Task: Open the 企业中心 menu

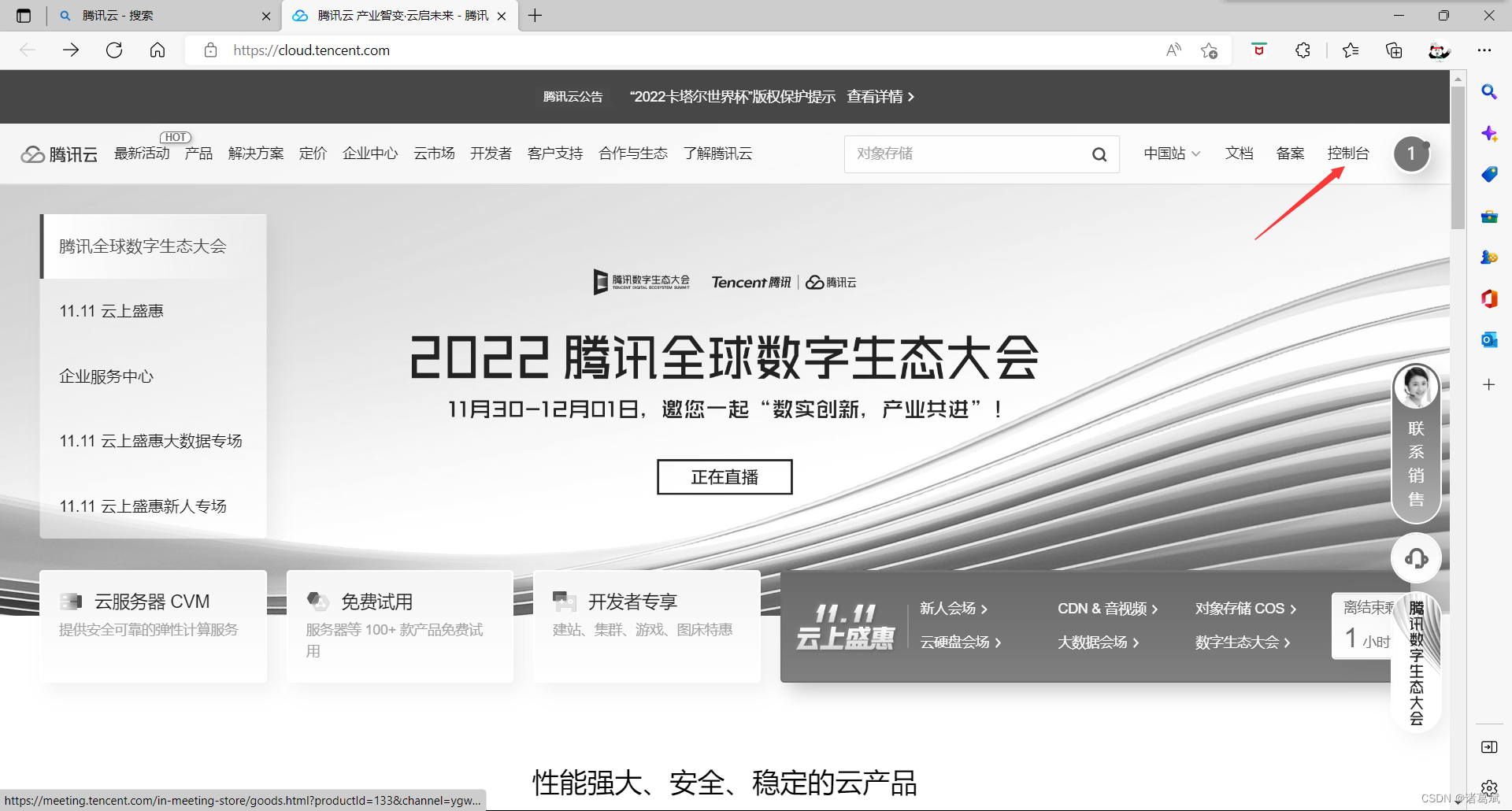Action: [x=370, y=154]
